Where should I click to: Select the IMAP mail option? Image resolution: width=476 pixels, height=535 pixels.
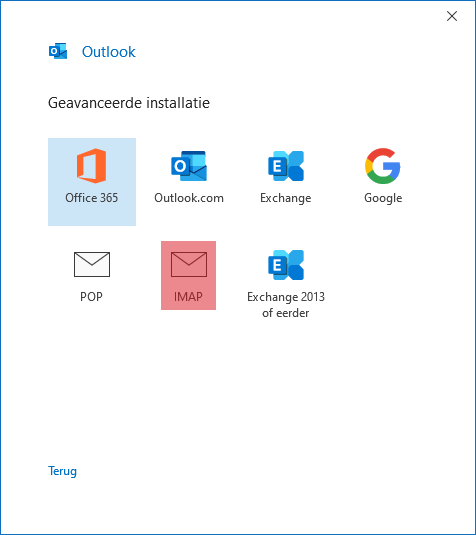(x=188, y=276)
